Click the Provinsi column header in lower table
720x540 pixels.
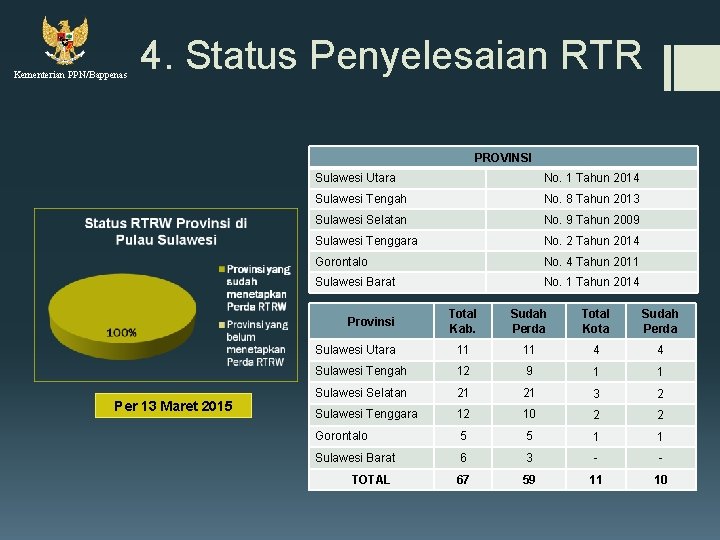pyautogui.click(x=371, y=321)
